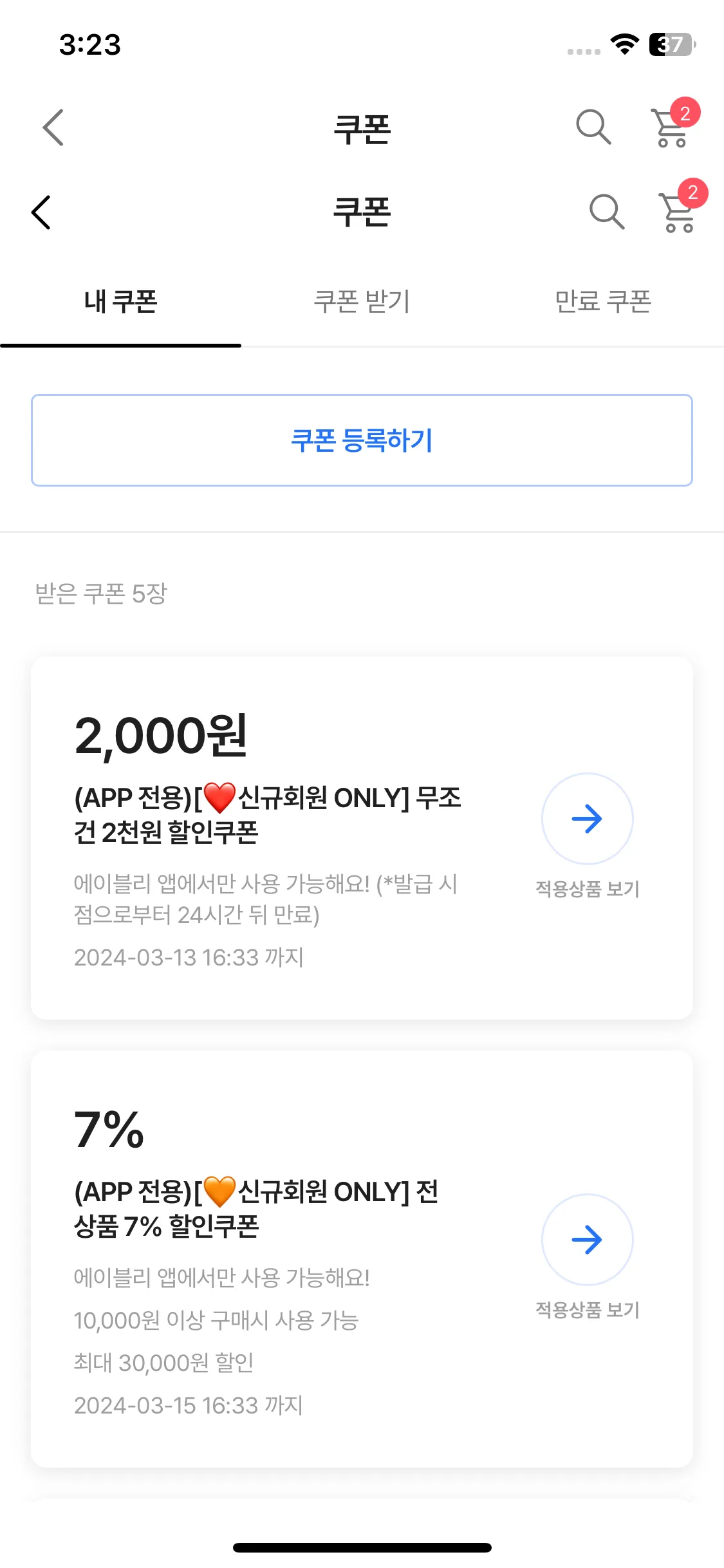Tap arrow button on the 7% coupon

tap(587, 1239)
